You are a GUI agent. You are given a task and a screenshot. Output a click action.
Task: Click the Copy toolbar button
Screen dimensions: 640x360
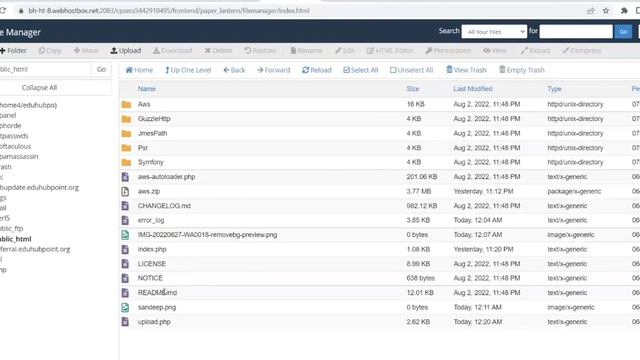50,51
